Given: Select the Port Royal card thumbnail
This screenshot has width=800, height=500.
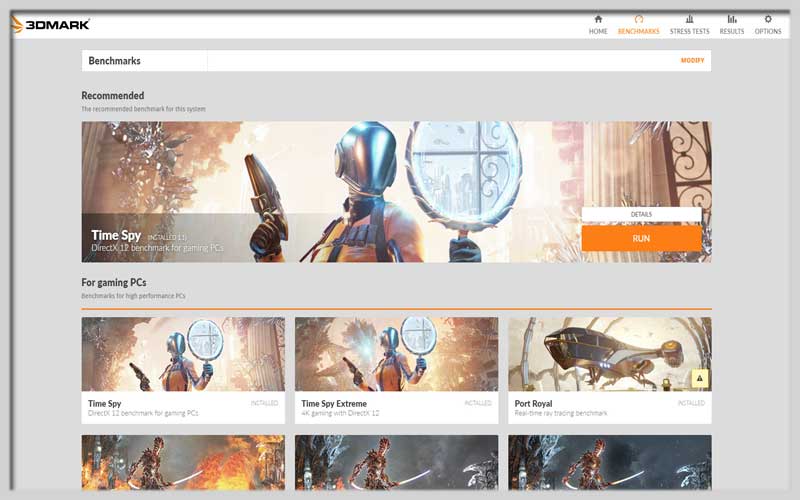Looking at the screenshot, I should 610,354.
